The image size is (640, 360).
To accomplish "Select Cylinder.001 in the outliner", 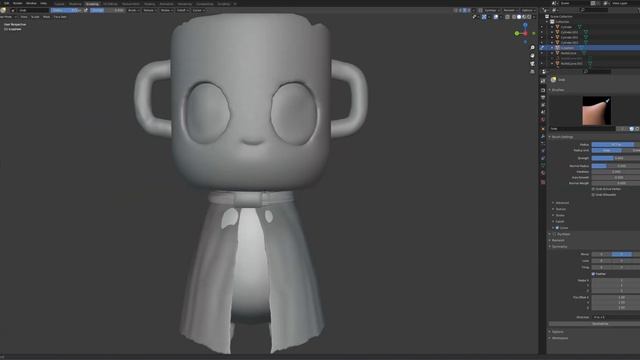I will point(569,32).
